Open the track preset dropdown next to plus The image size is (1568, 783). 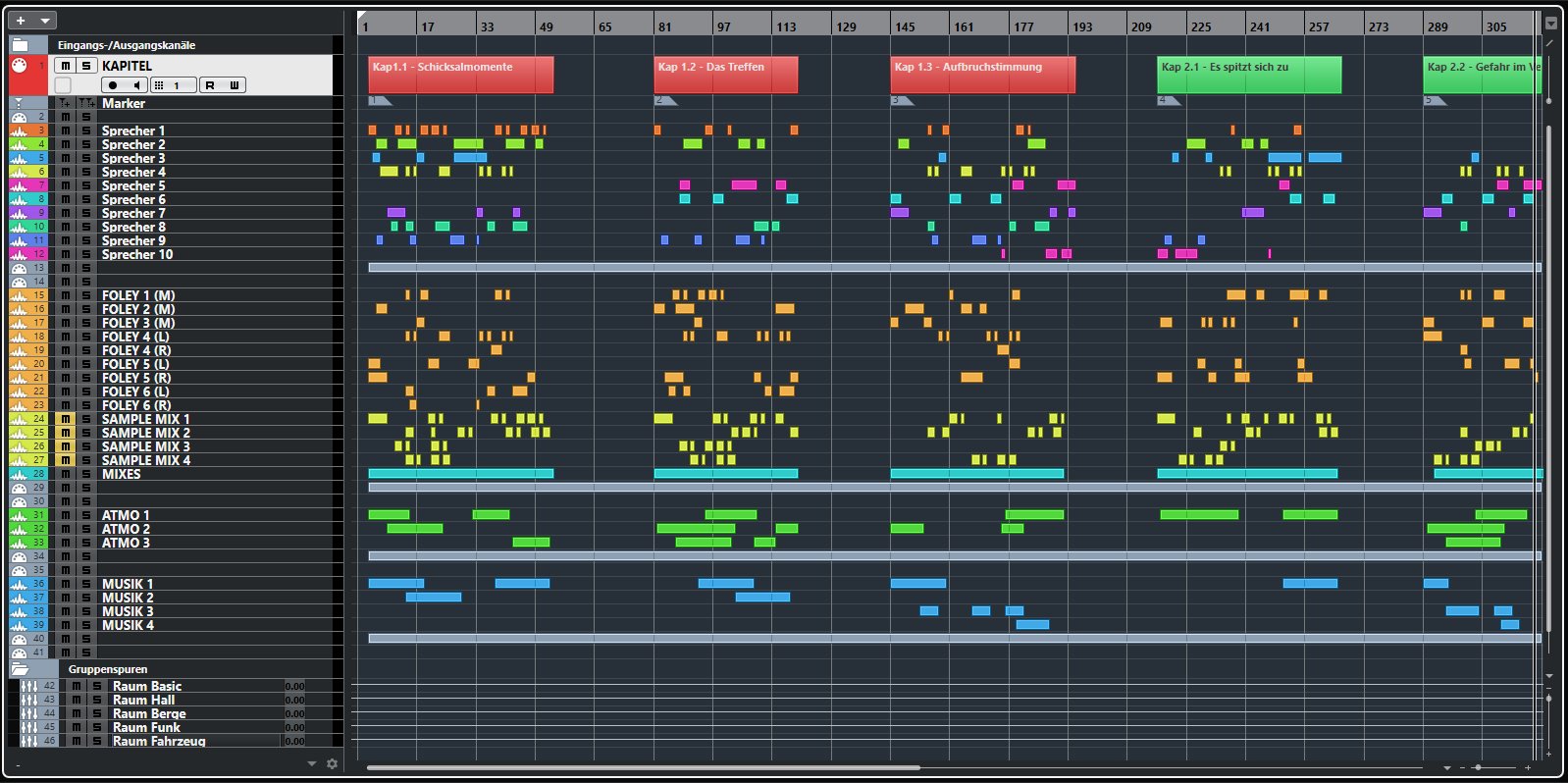[45, 21]
